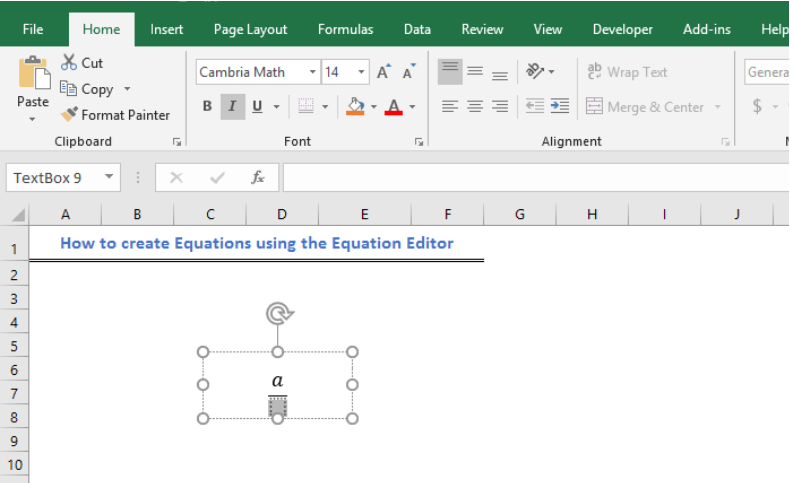The image size is (790, 483).
Task: Open the Cambria Math font dropdown
Action: pos(312,72)
